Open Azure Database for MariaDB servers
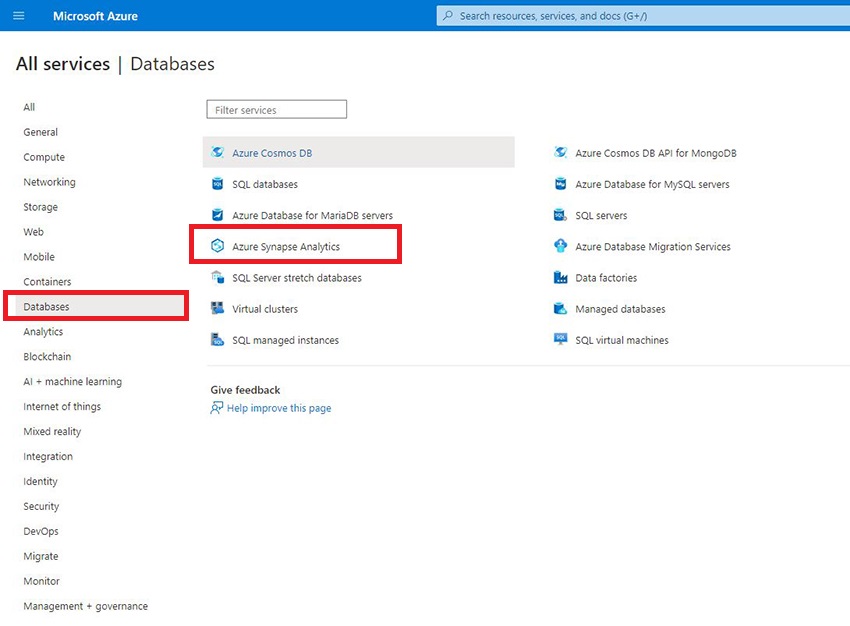 (312, 215)
